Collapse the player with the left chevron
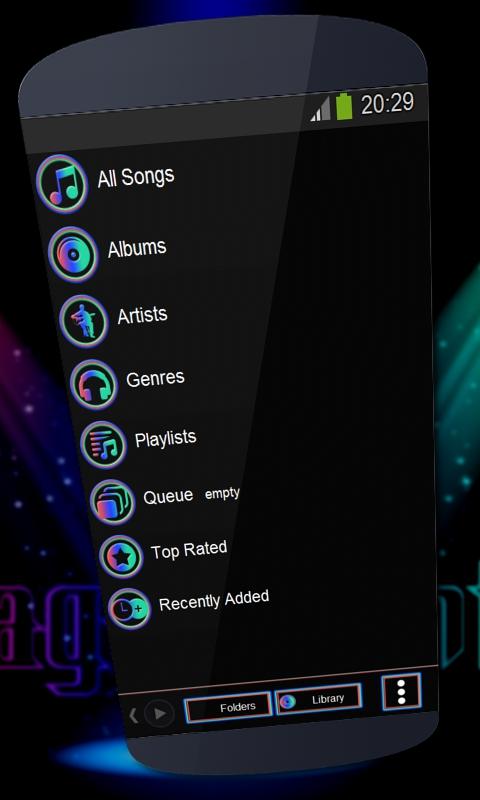 pyautogui.click(x=133, y=715)
